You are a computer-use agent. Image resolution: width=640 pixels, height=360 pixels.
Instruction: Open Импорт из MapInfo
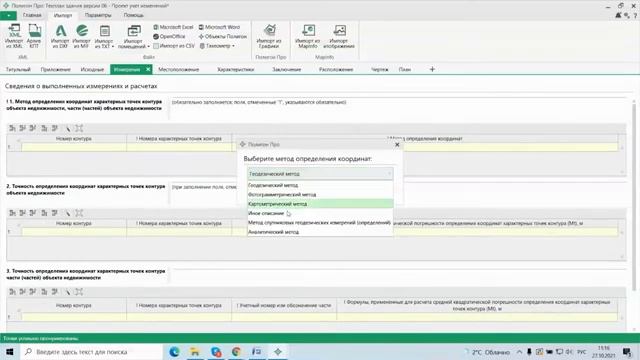coord(308,36)
